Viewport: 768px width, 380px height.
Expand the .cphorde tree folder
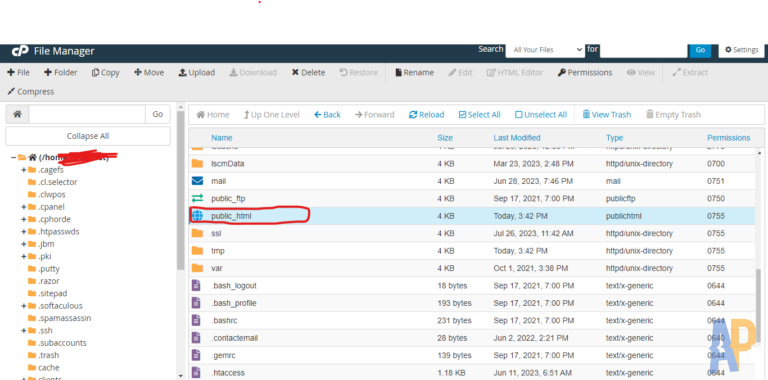point(24,219)
